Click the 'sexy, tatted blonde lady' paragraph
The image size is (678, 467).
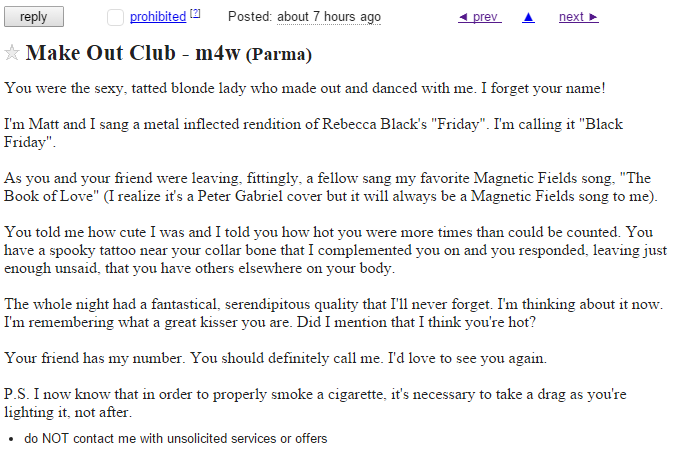click(x=311, y=88)
